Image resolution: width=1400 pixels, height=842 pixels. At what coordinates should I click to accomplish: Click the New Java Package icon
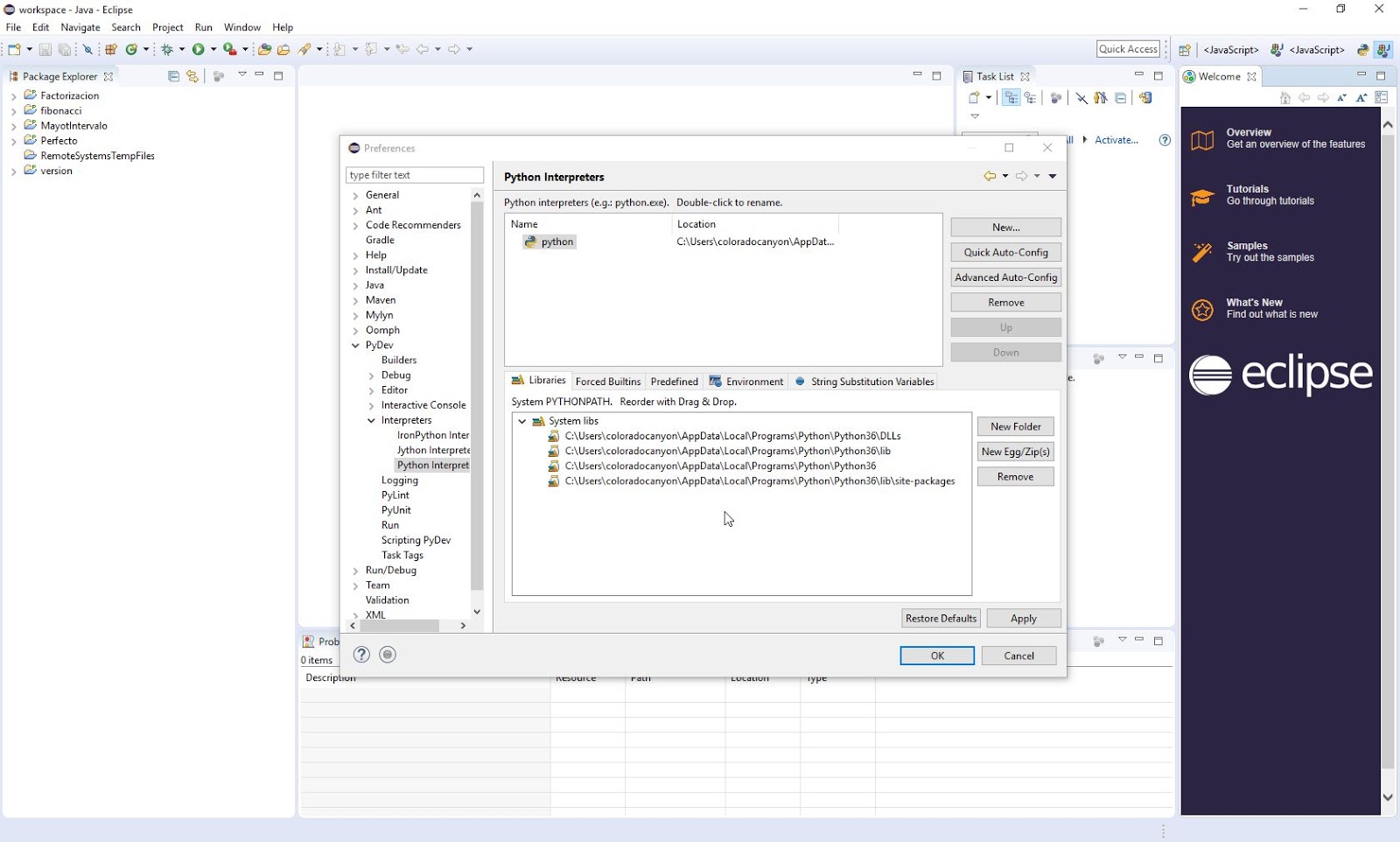[111, 50]
